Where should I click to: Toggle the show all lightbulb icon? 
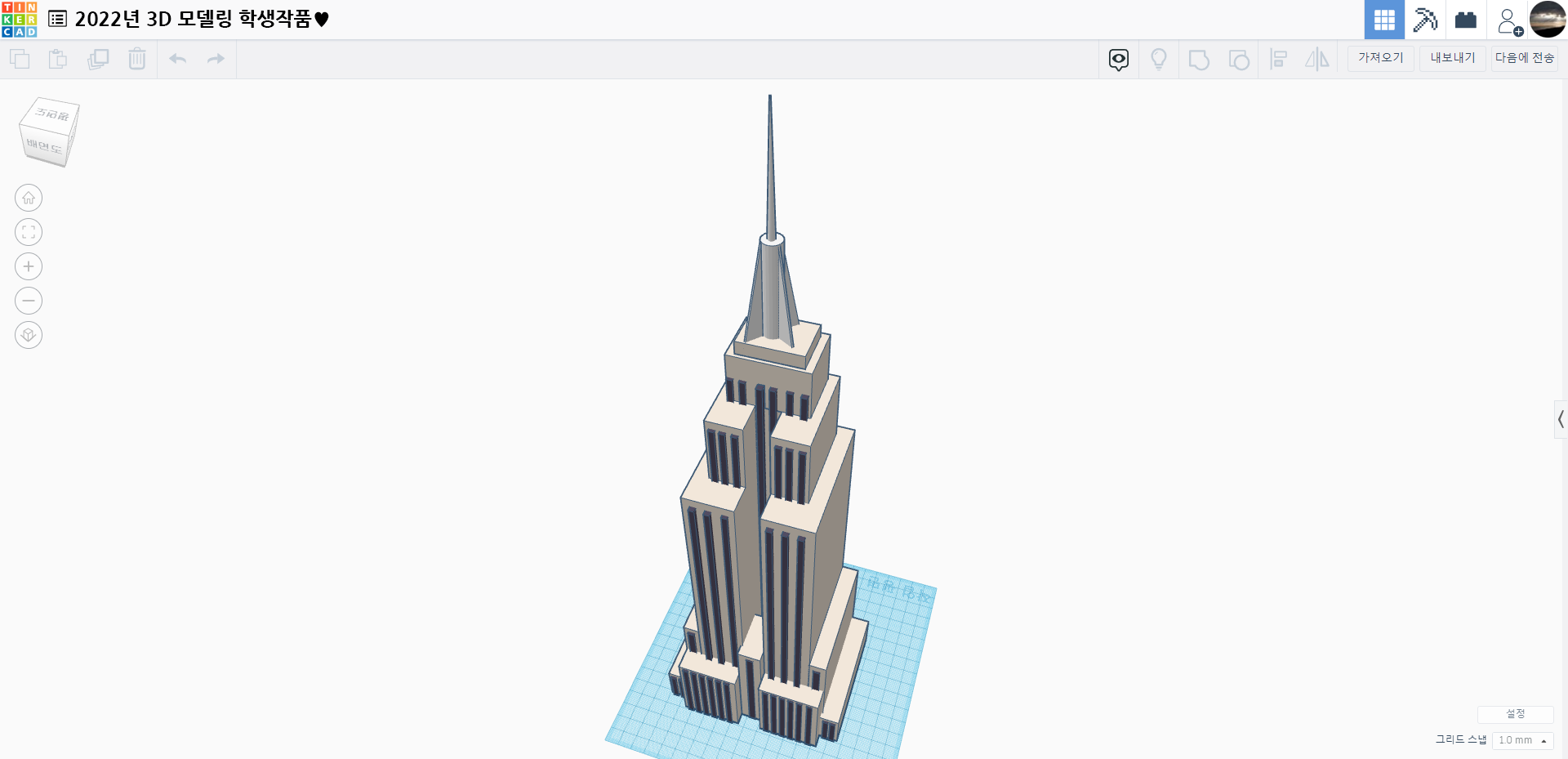coord(1159,60)
